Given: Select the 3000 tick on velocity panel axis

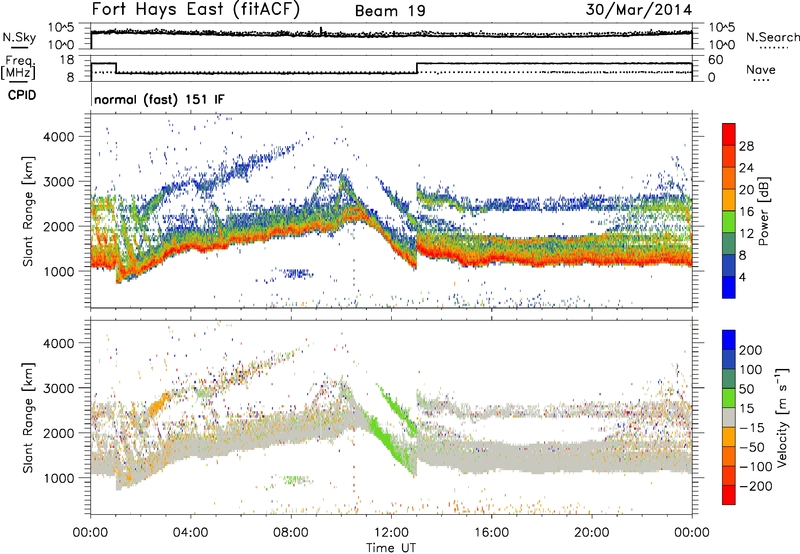Looking at the screenshot, I should click(59, 388).
